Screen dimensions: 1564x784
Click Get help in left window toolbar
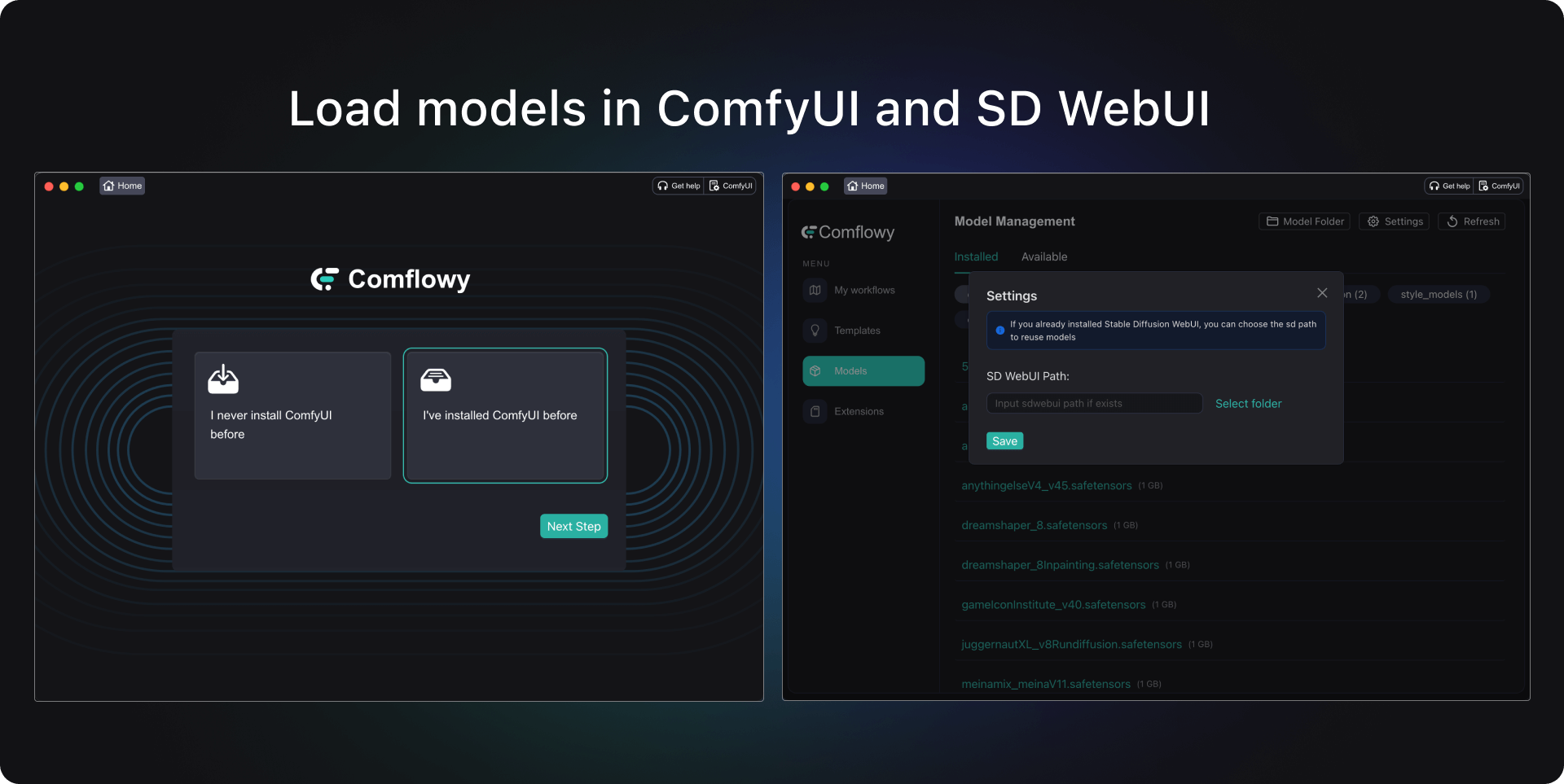(679, 186)
